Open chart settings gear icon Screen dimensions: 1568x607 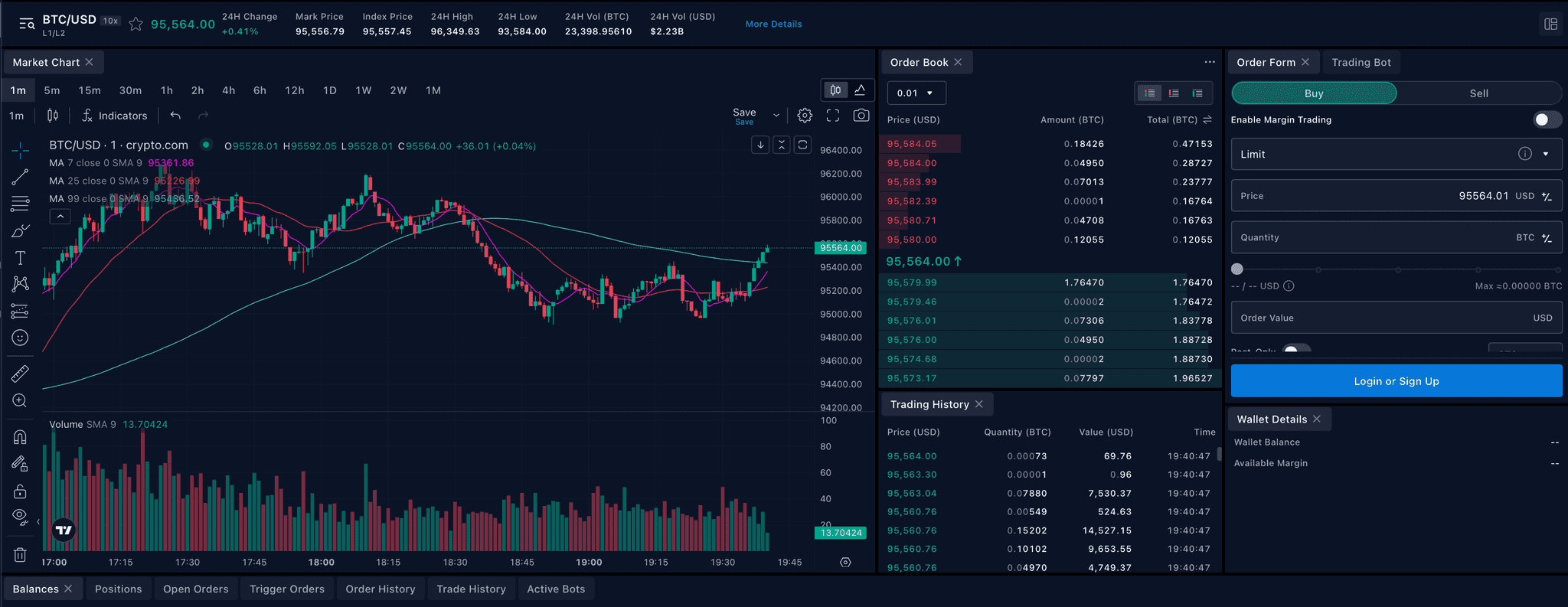[805, 116]
